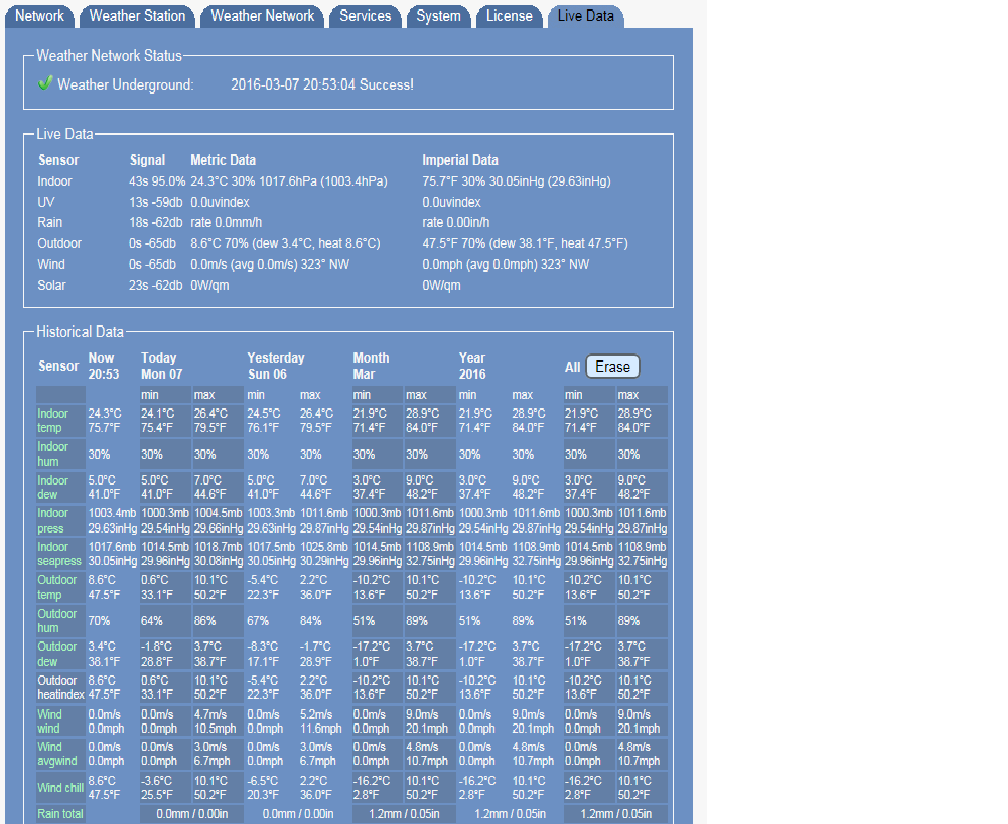
Task: Click the green Weather Underground checkmark icon
Action: pos(45,84)
